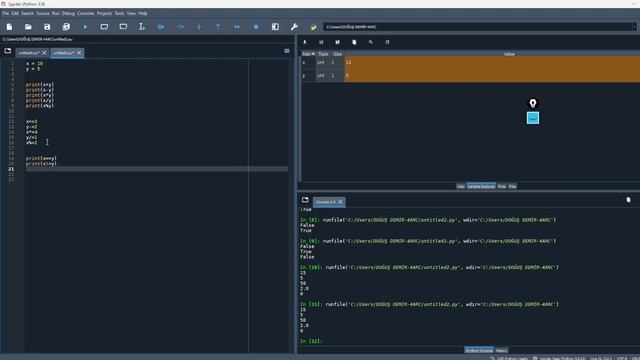
Task: Switch to the Files pane tab
Action: tap(512, 186)
